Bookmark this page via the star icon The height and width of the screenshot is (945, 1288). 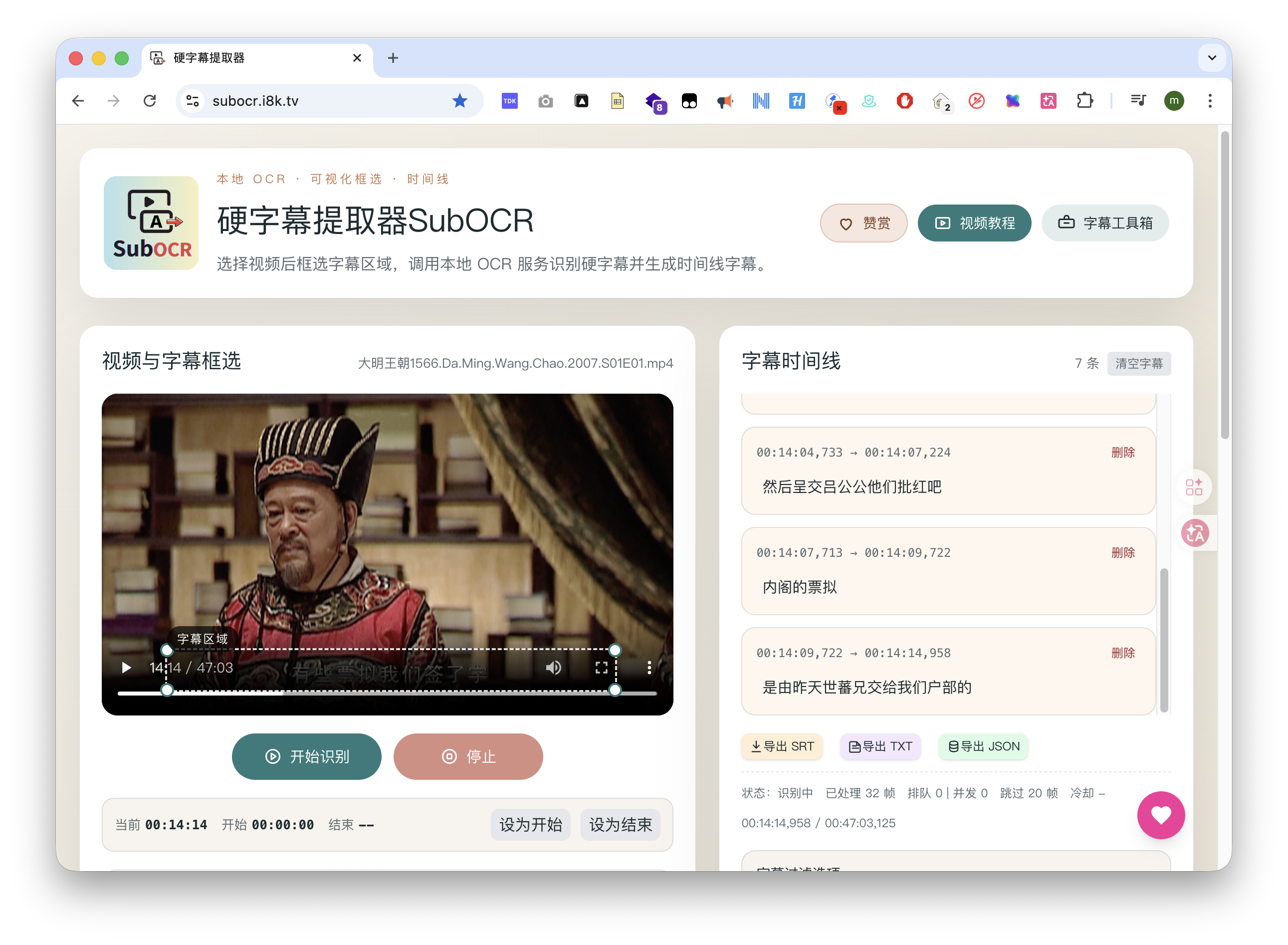[x=459, y=101]
